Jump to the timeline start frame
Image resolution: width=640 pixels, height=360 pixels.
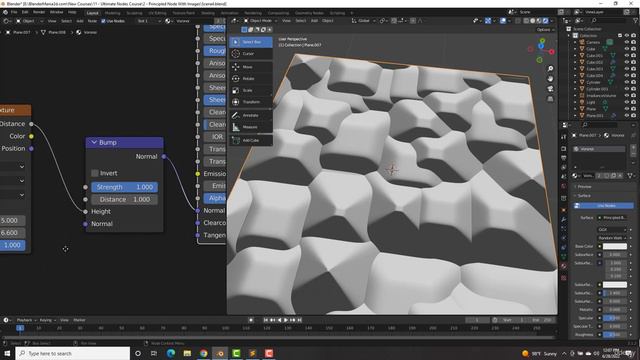pyautogui.click(x=266, y=320)
